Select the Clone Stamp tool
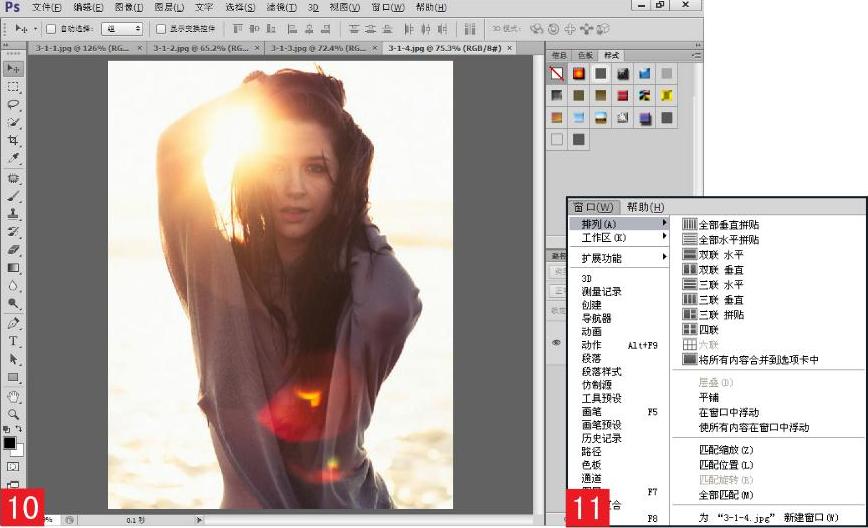This screenshot has height=528, width=868. (13, 214)
